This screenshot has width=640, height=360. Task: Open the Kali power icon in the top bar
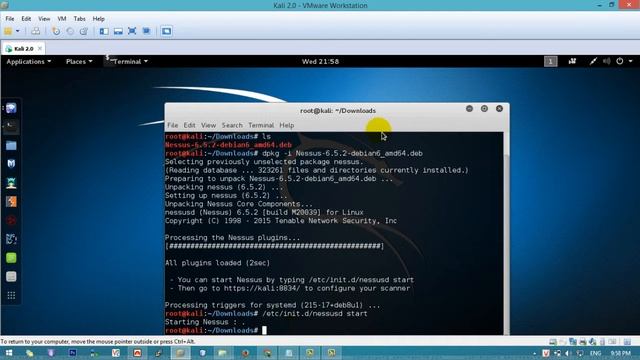click(x=620, y=61)
